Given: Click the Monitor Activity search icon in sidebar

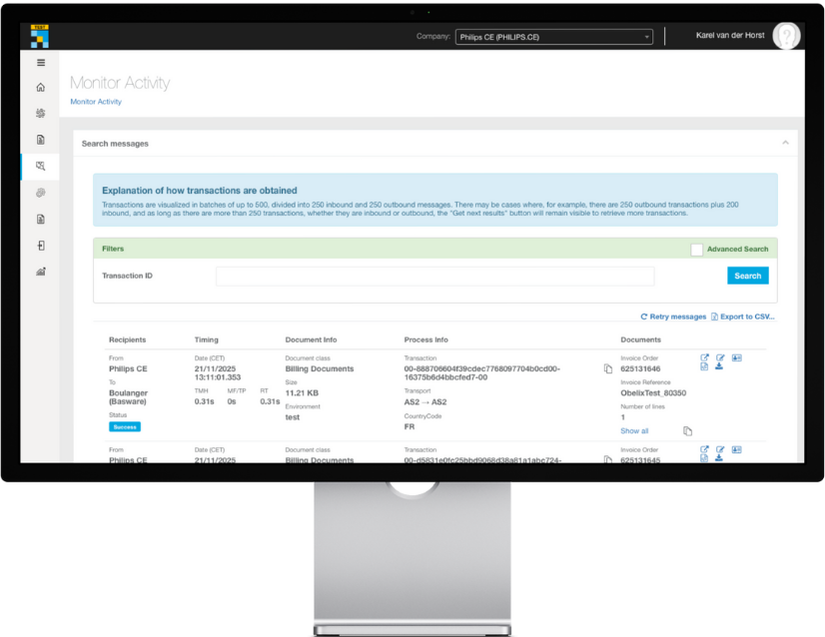Looking at the screenshot, I should click(40, 166).
